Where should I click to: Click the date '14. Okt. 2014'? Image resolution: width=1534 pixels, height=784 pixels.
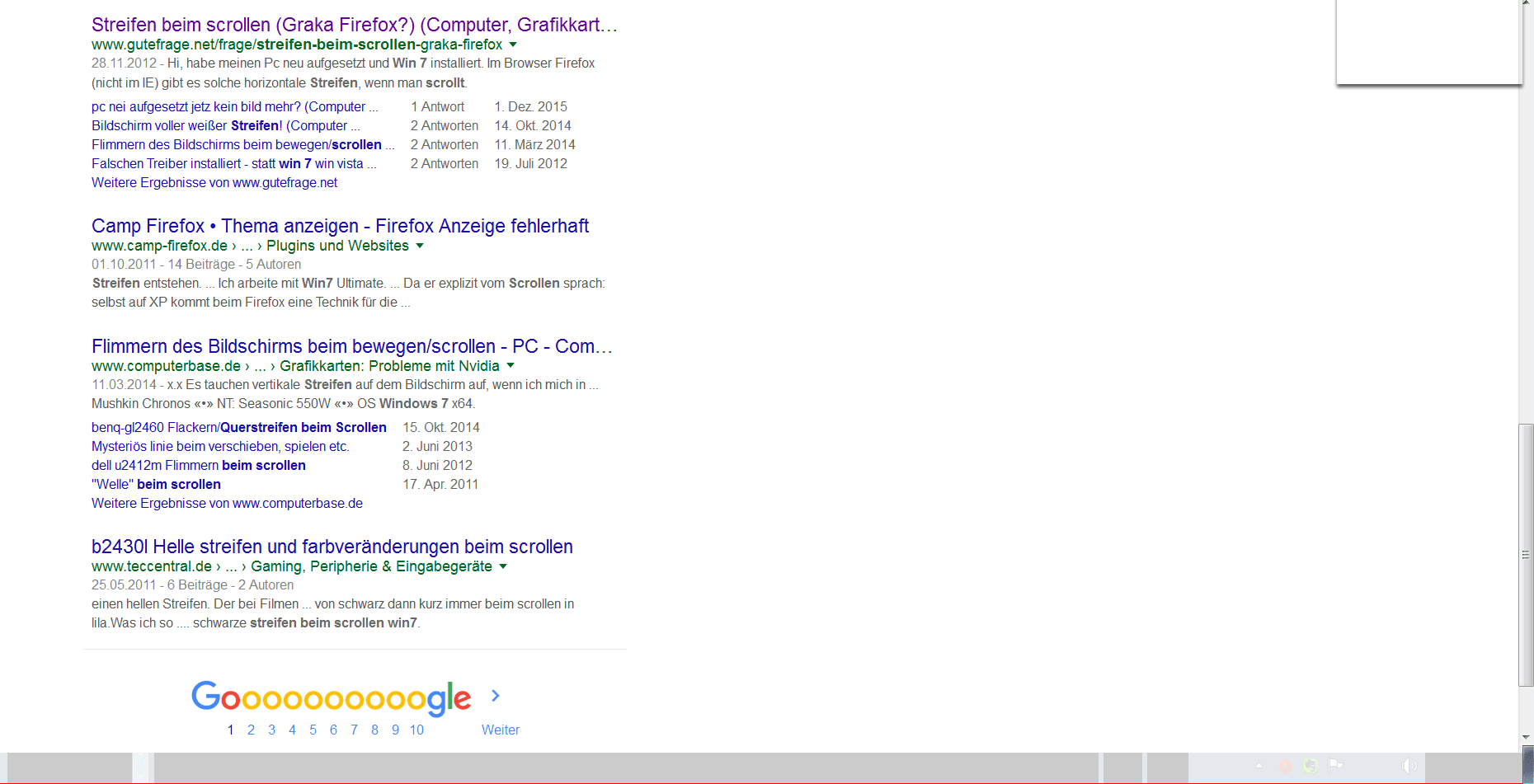point(533,125)
